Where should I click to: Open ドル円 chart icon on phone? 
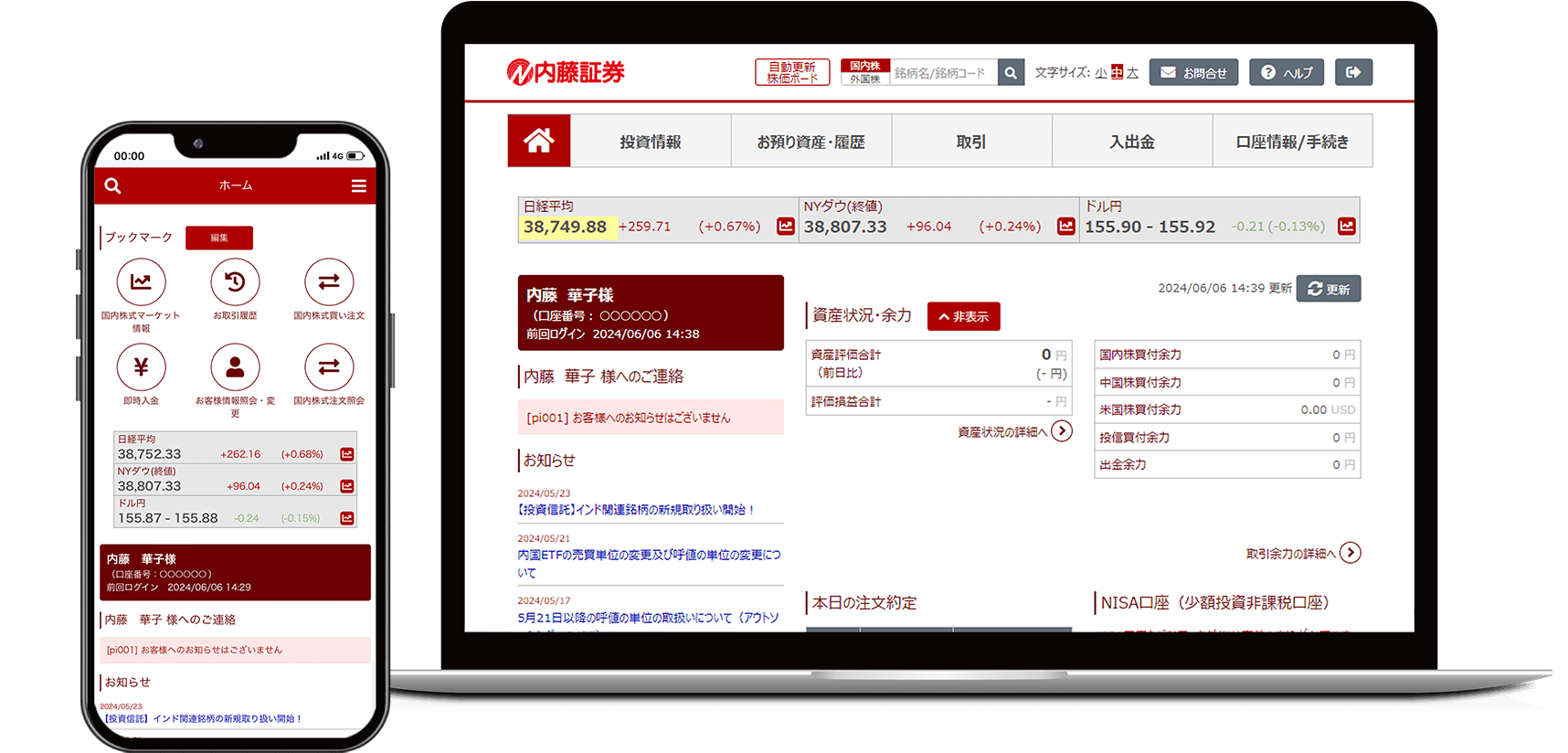pos(347,518)
